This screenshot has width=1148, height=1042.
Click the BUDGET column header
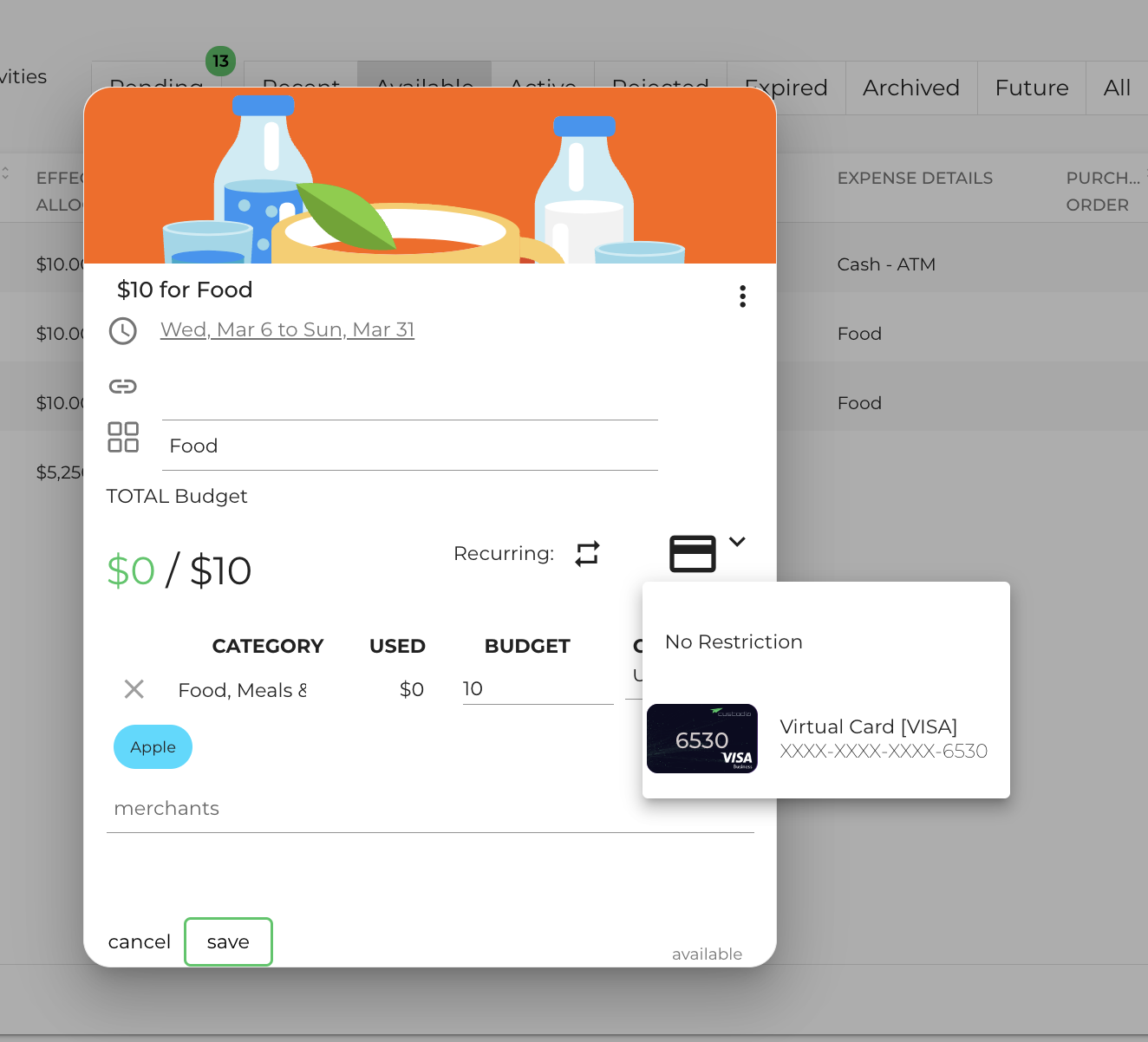(x=527, y=646)
